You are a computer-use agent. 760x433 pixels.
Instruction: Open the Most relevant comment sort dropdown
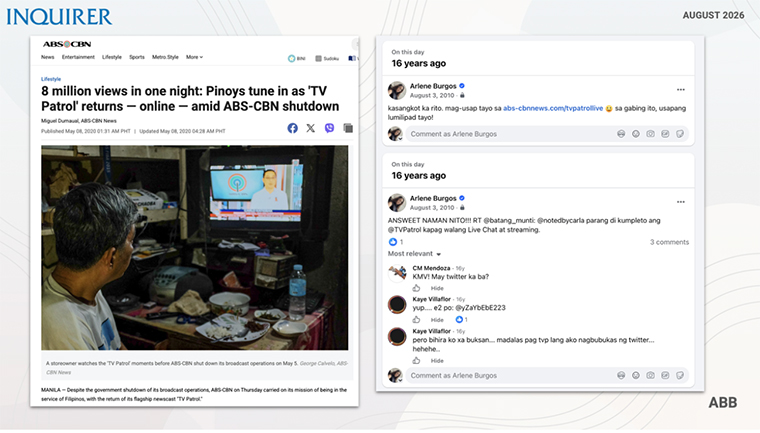coord(414,254)
